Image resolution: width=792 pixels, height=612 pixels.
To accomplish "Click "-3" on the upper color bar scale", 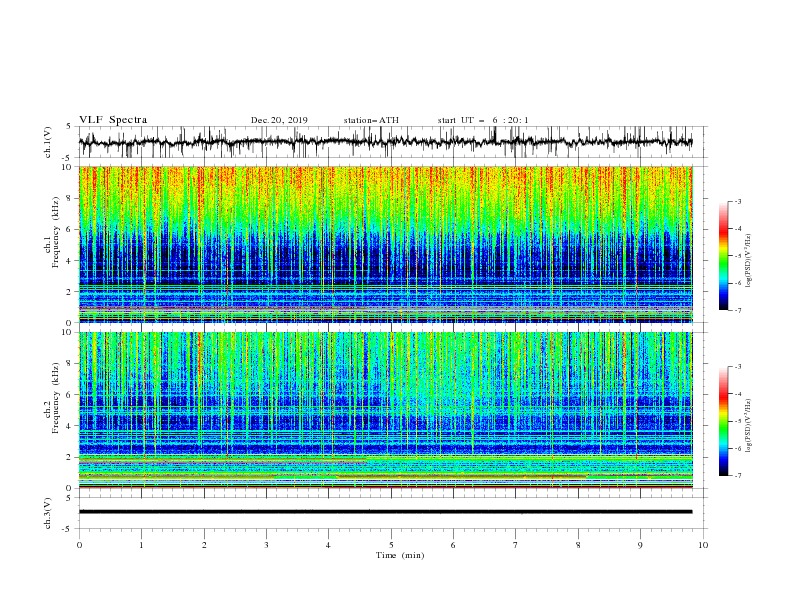I will tap(737, 201).
